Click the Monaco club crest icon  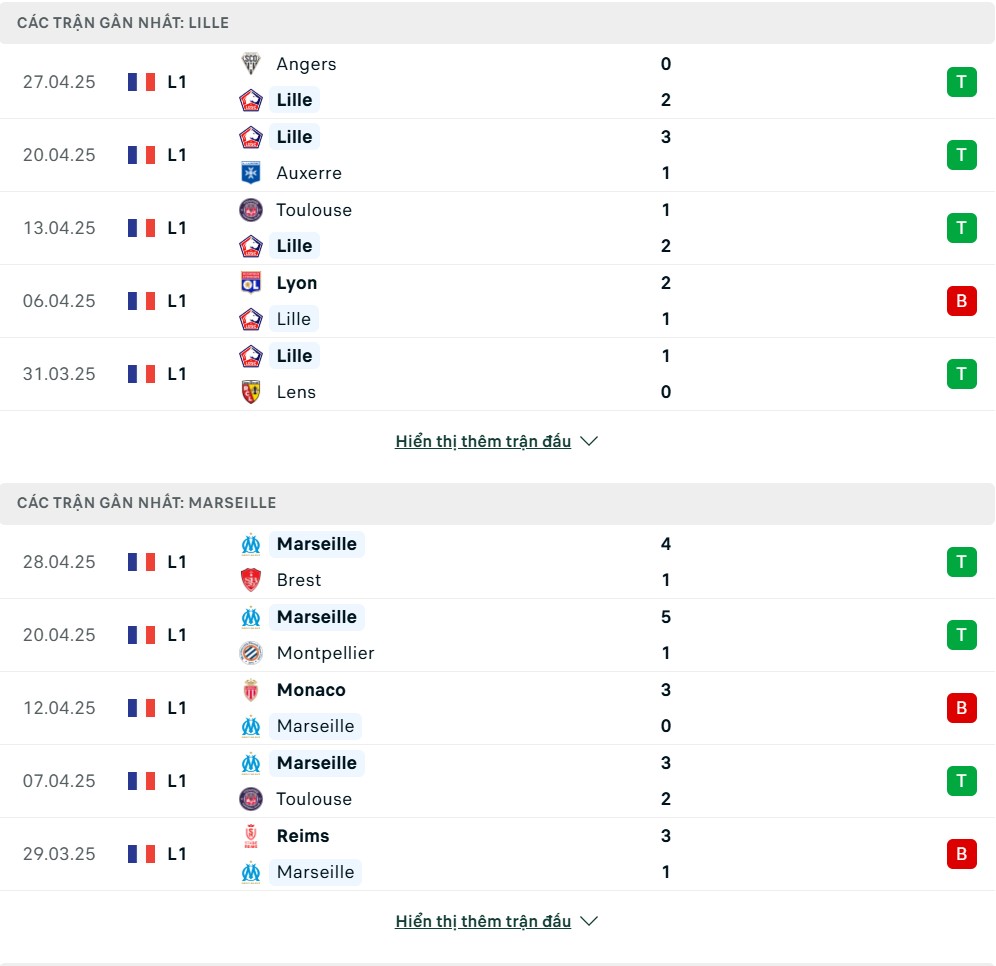click(x=251, y=690)
